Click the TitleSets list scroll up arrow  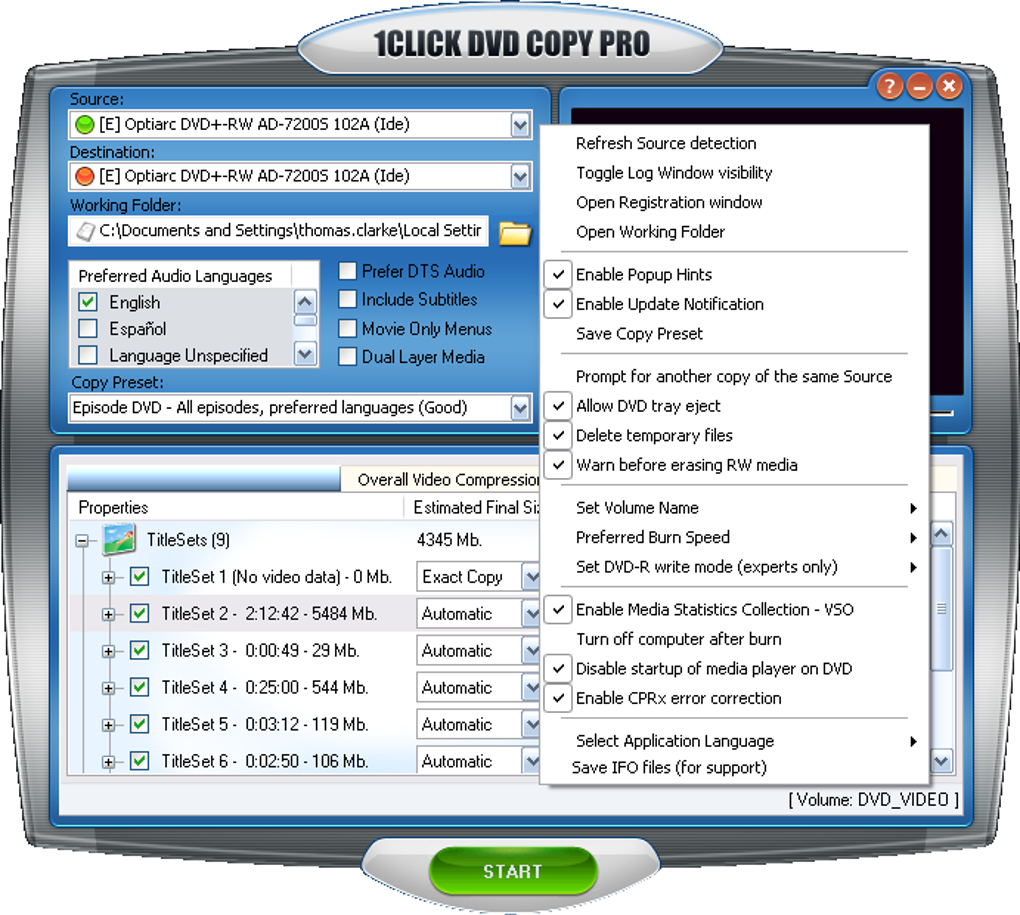(942, 534)
